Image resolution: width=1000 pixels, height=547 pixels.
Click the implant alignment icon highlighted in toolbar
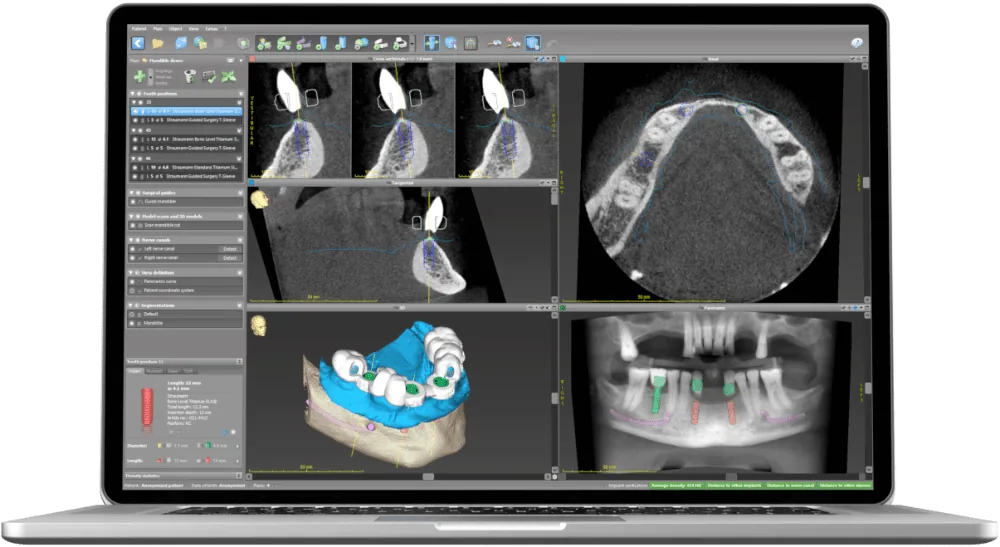click(x=432, y=43)
